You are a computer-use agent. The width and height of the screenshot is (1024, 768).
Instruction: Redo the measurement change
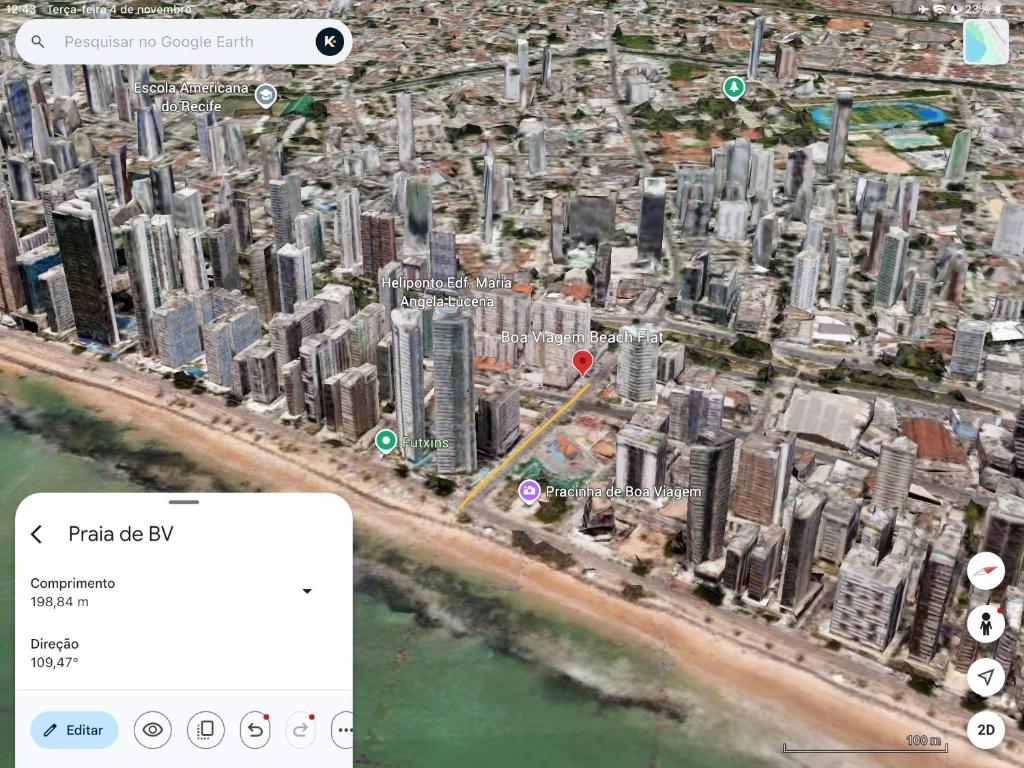point(300,730)
